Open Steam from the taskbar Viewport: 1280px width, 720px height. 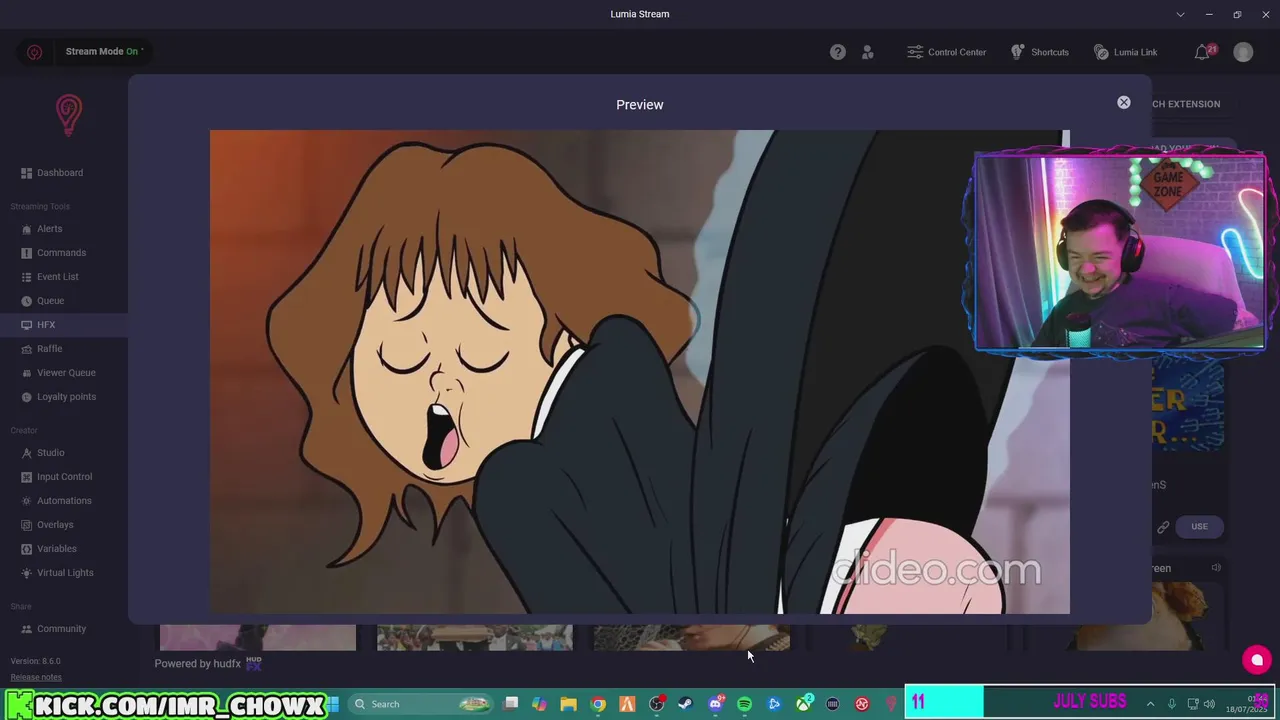click(685, 704)
